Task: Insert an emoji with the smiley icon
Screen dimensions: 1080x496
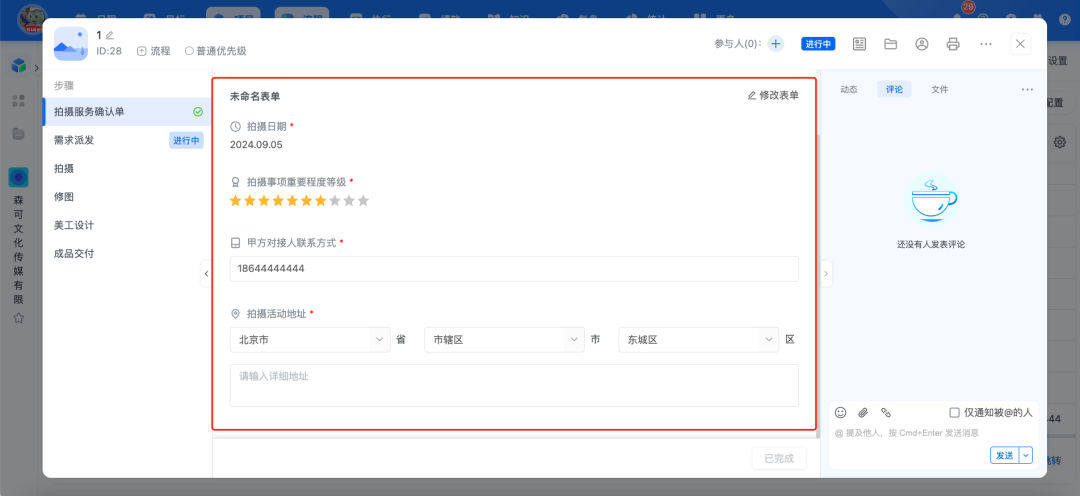Action: tap(840, 413)
